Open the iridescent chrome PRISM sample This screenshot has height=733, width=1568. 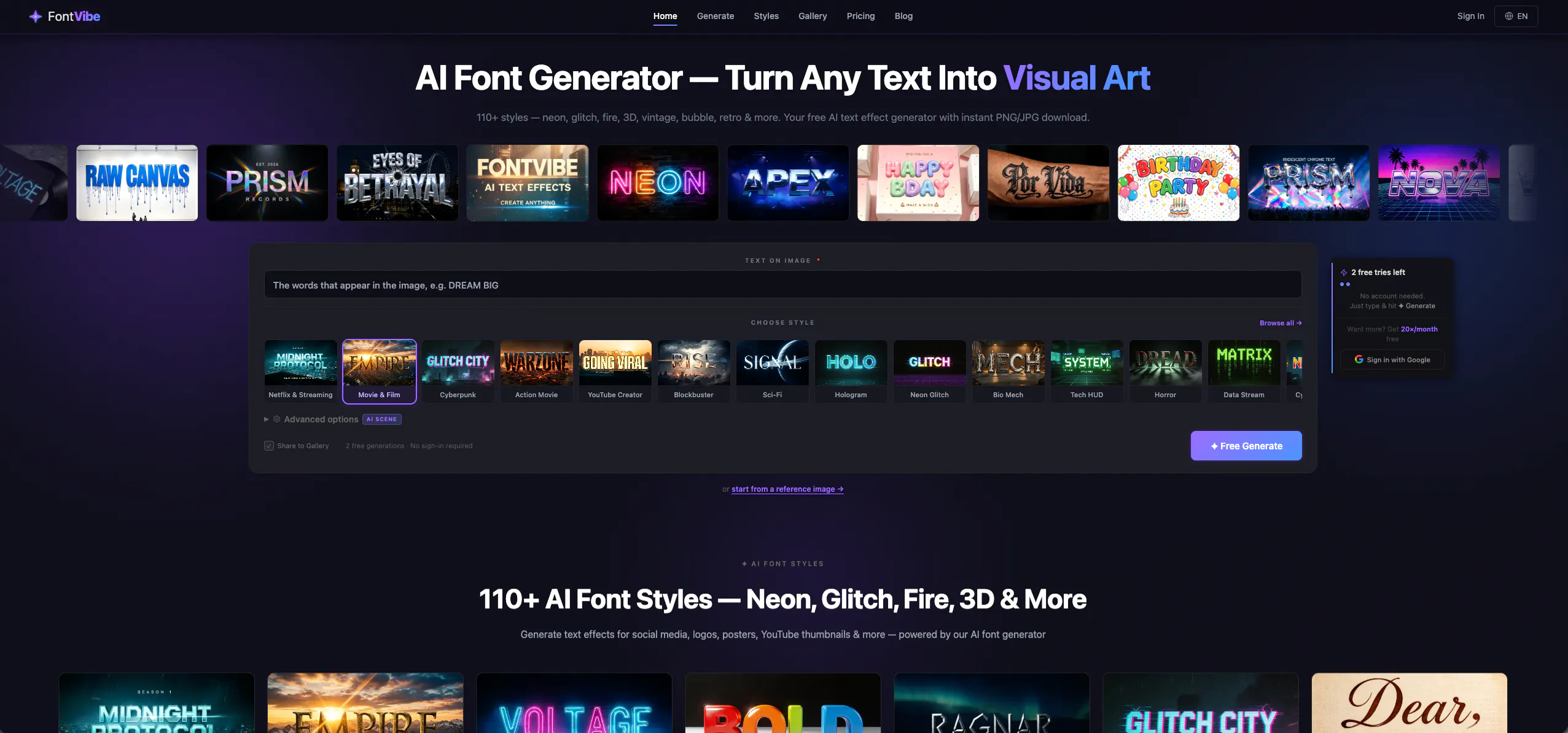coord(1309,183)
